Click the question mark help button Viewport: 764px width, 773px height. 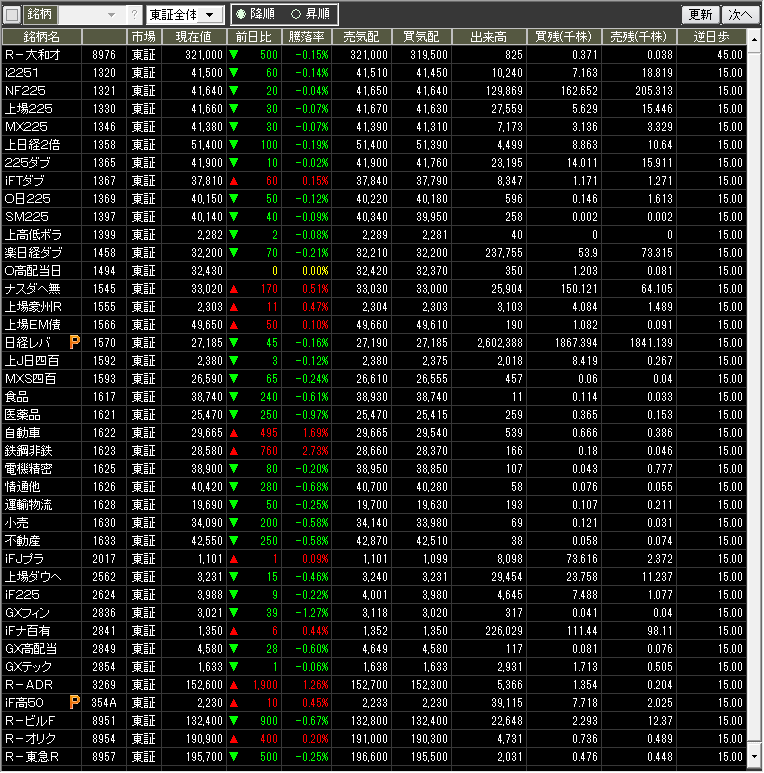[x=134, y=14]
